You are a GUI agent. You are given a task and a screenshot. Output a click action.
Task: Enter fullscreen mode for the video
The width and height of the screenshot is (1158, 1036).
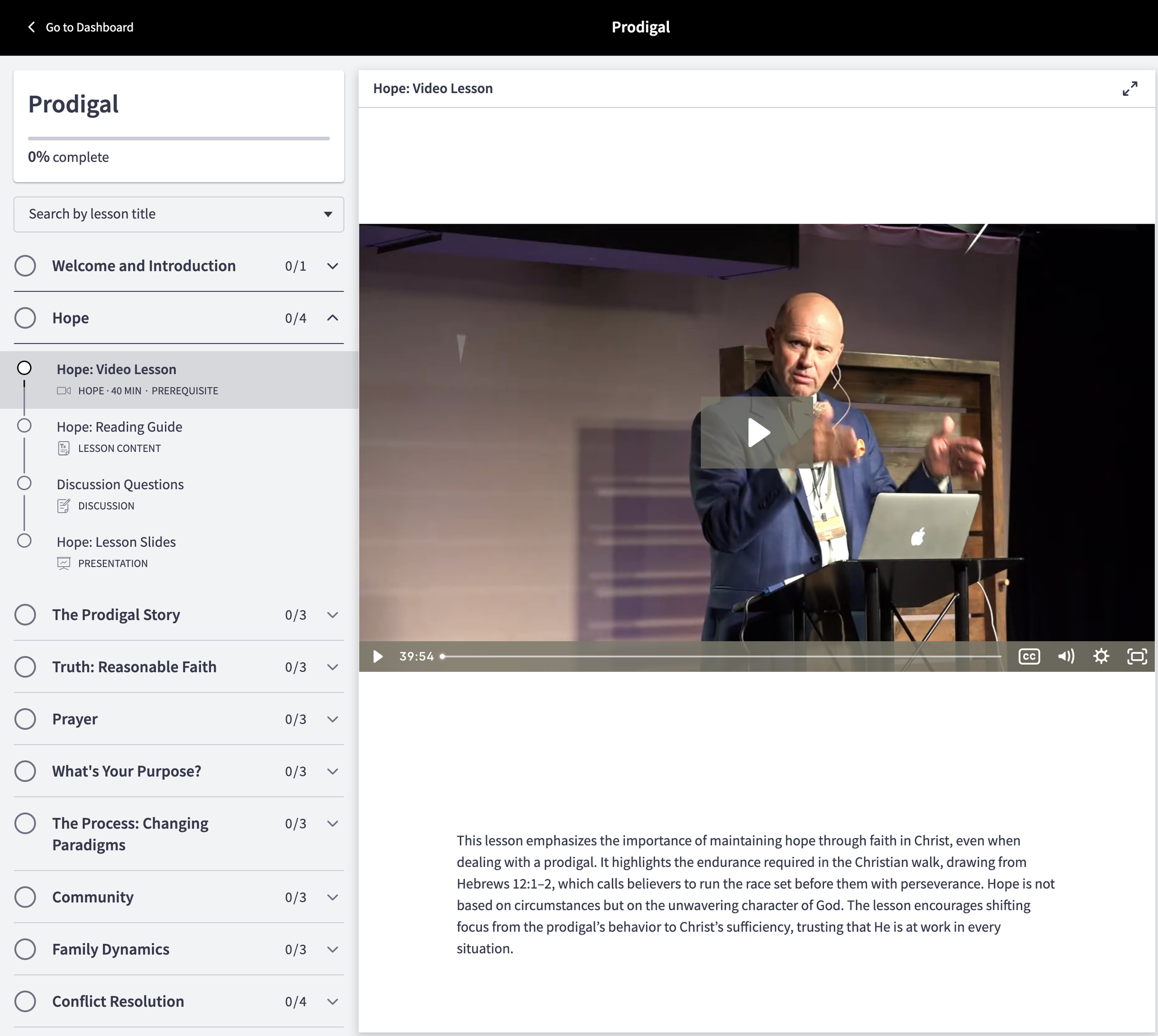[x=1136, y=656]
